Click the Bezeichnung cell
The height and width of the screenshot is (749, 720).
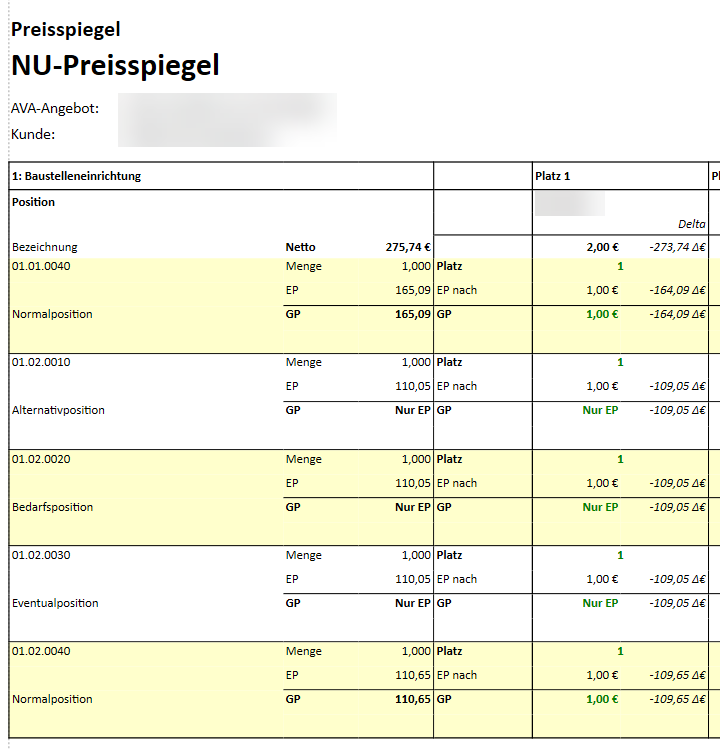[45, 247]
